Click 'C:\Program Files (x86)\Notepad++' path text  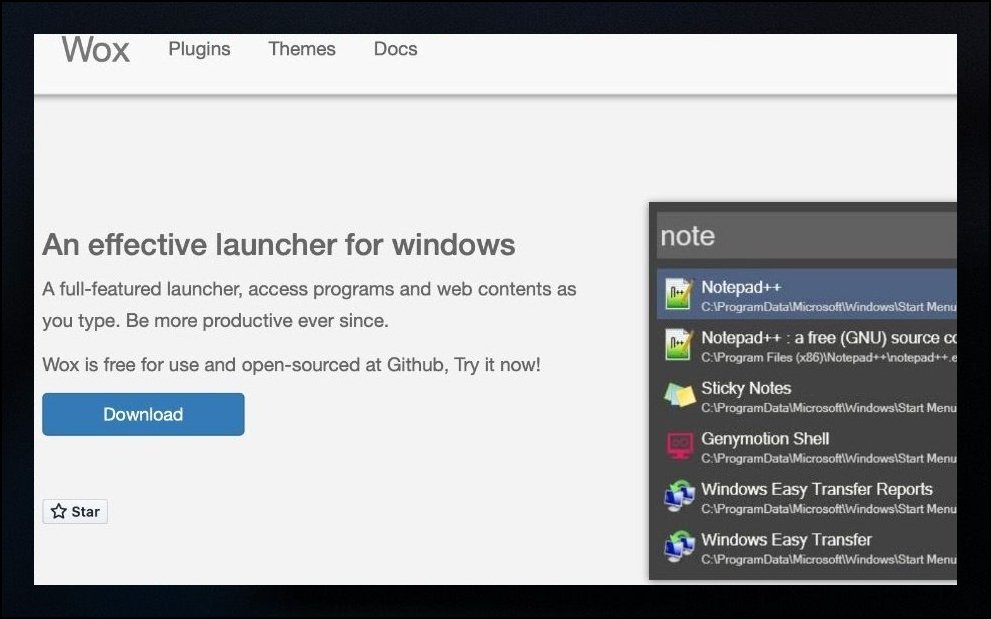[829, 358]
